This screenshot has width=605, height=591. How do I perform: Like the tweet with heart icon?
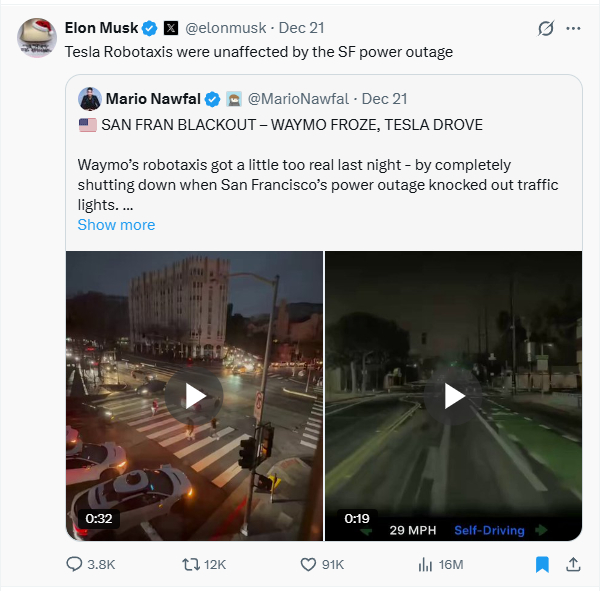click(309, 564)
